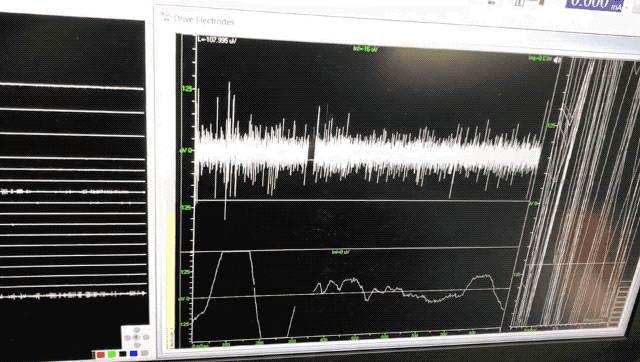Click the red color swatch
Viewport: 640px width, 362px height.
coord(100,355)
